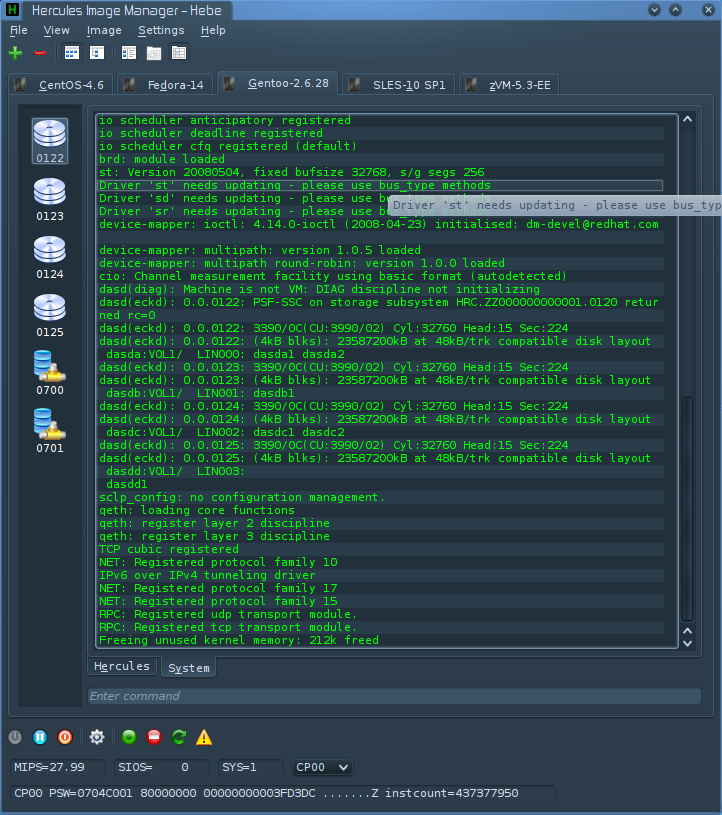Screen dimensions: 722x815
Task: Click the green plus add image icon
Action: [16, 53]
